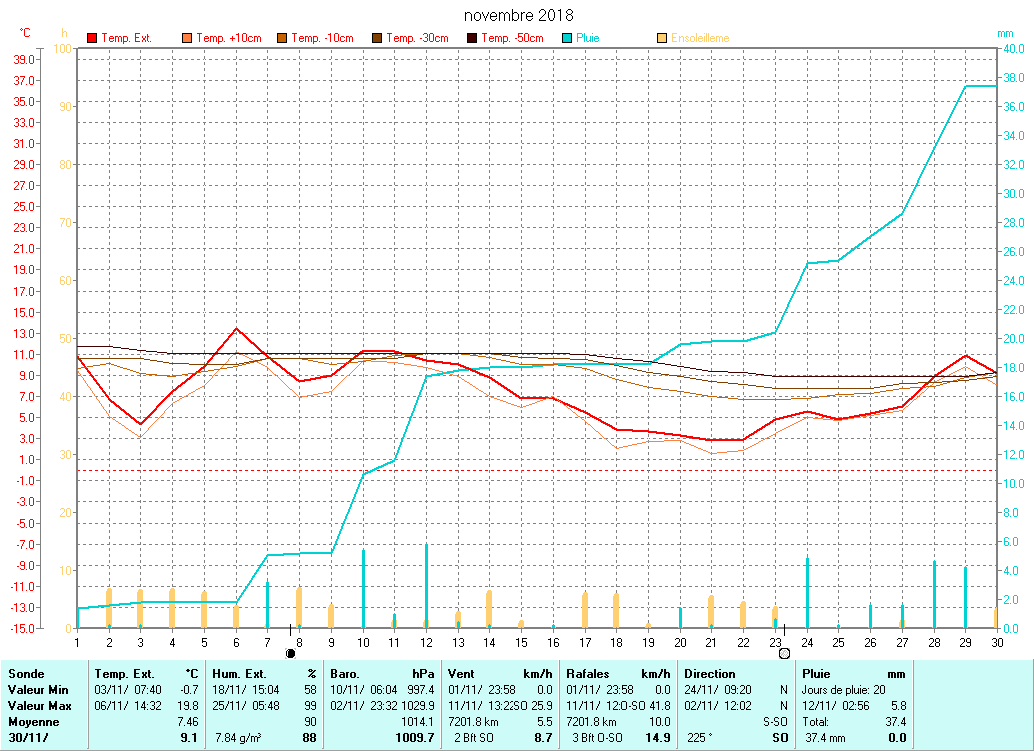Image resolution: width=1034 pixels, height=751 pixels.
Task: Click the Temp. -30cm legend swatch
Action: click(x=377, y=38)
